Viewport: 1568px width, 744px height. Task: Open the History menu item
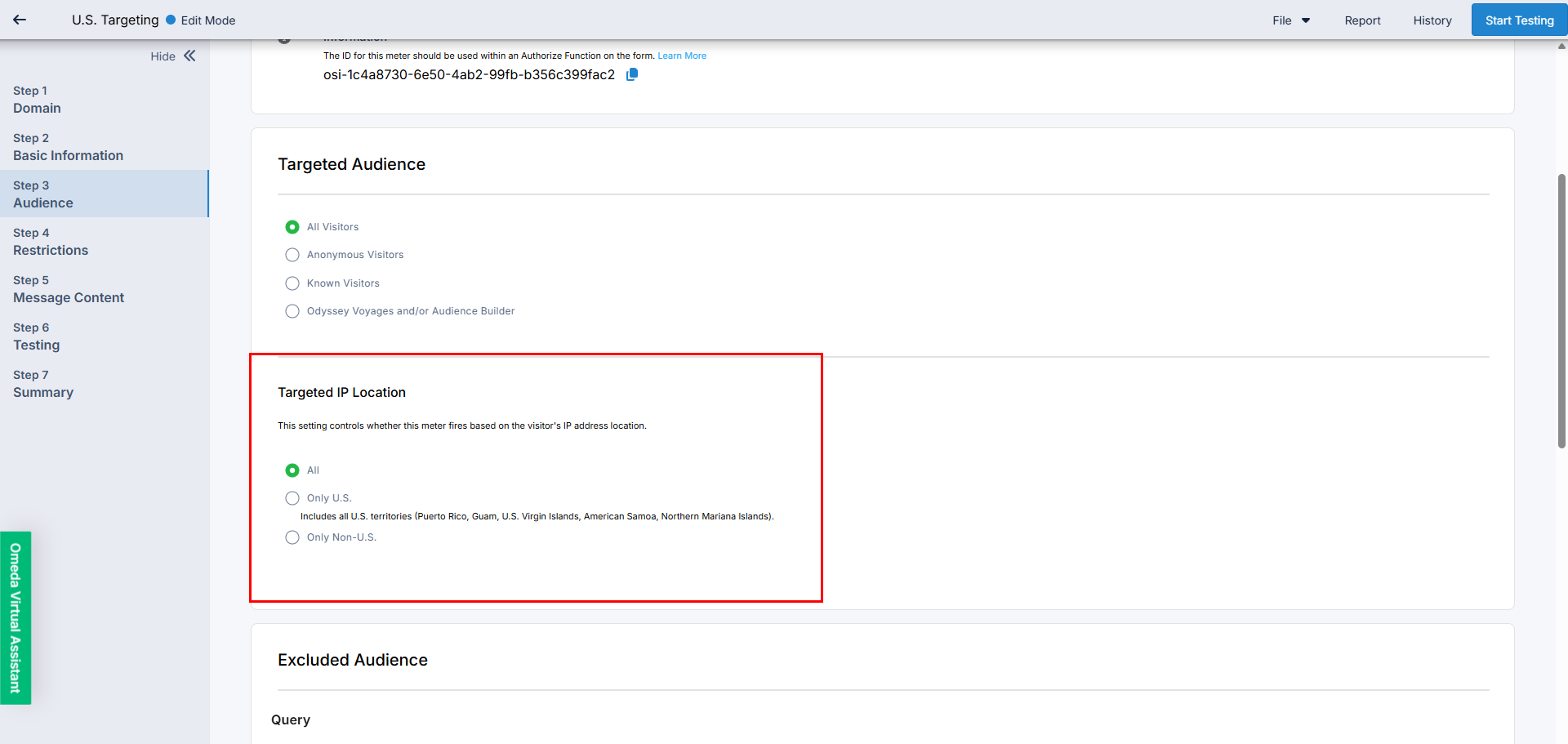tap(1432, 20)
